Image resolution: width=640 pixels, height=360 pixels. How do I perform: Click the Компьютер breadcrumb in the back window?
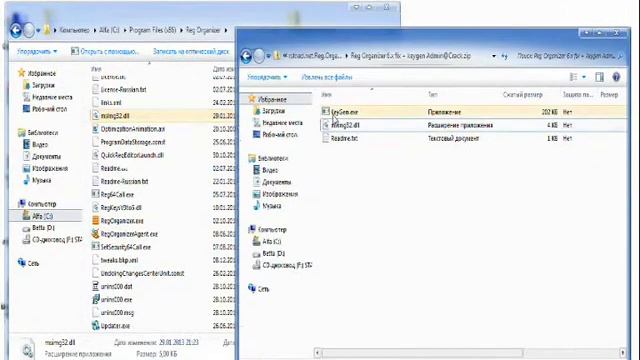pyautogui.click(x=74, y=30)
